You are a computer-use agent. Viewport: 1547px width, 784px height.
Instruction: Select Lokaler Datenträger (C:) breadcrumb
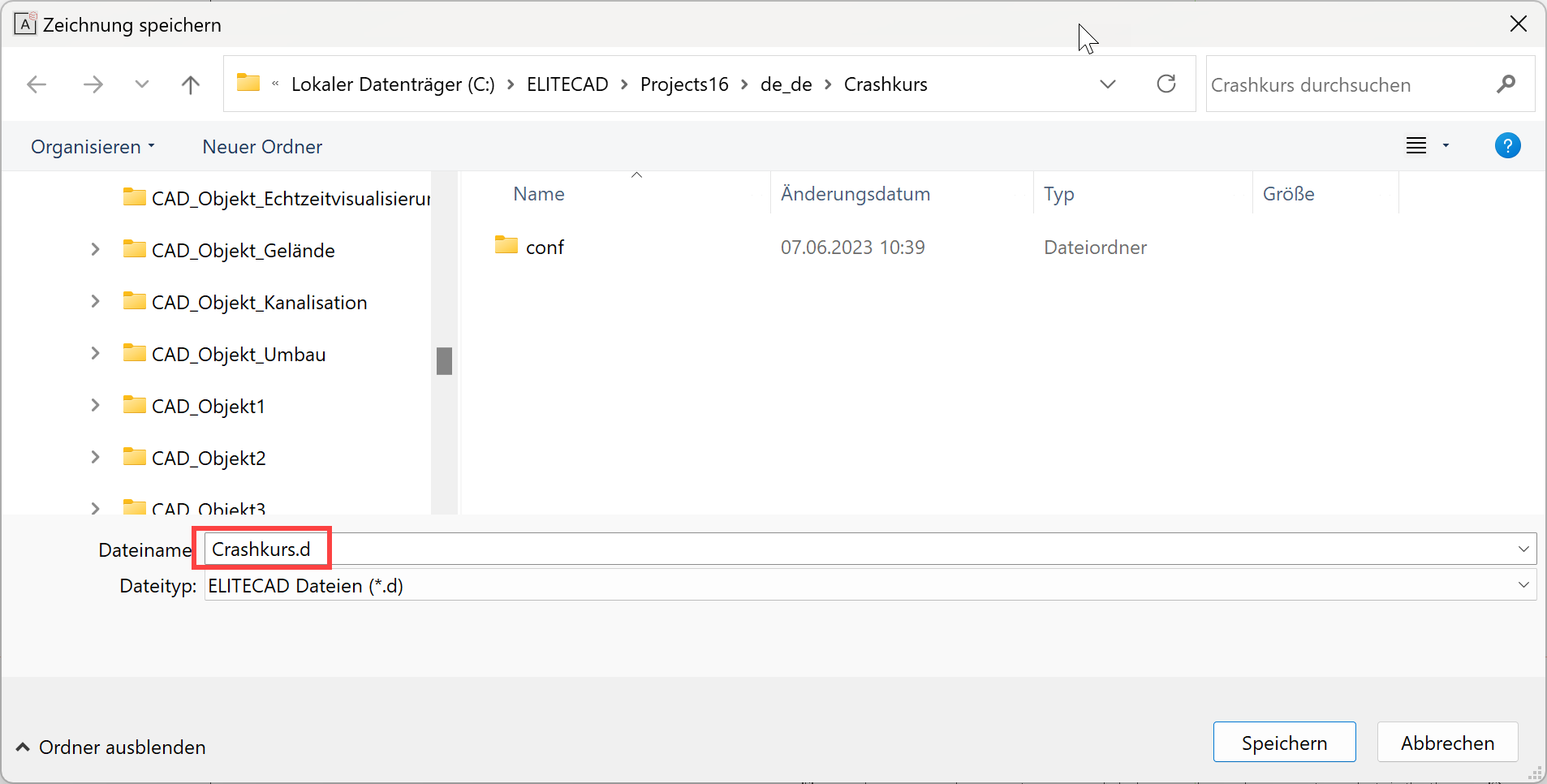click(393, 84)
